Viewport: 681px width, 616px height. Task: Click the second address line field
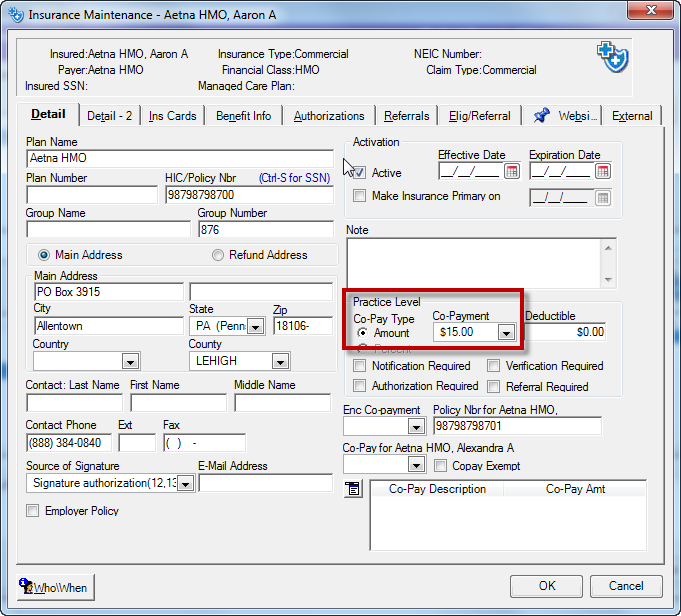261,292
